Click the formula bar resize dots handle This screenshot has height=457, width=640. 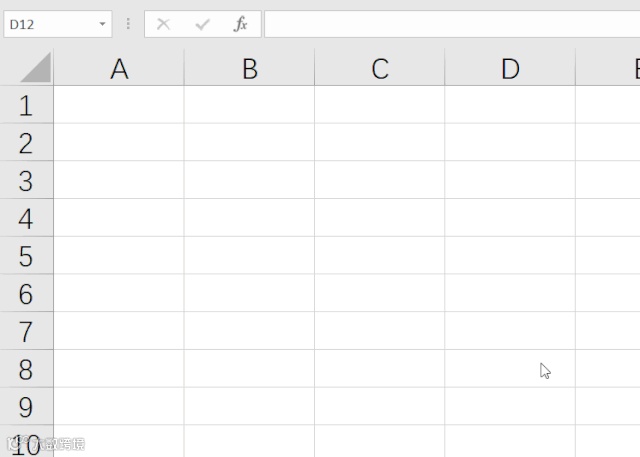[x=128, y=24]
